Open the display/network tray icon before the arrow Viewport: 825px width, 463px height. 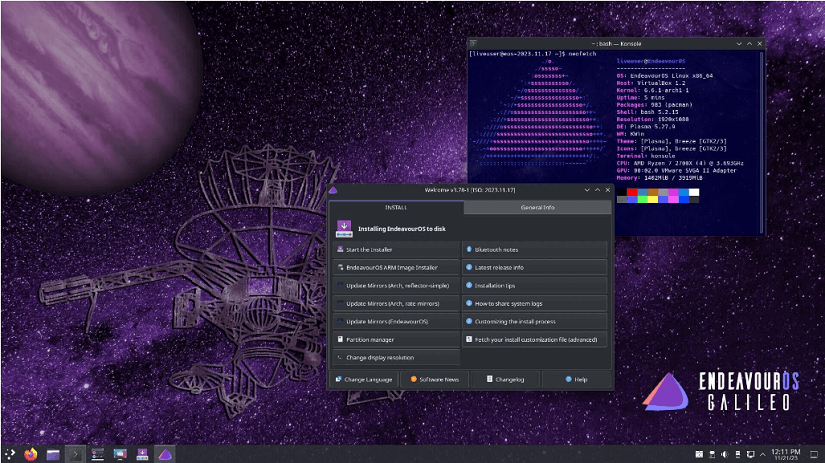750,454
